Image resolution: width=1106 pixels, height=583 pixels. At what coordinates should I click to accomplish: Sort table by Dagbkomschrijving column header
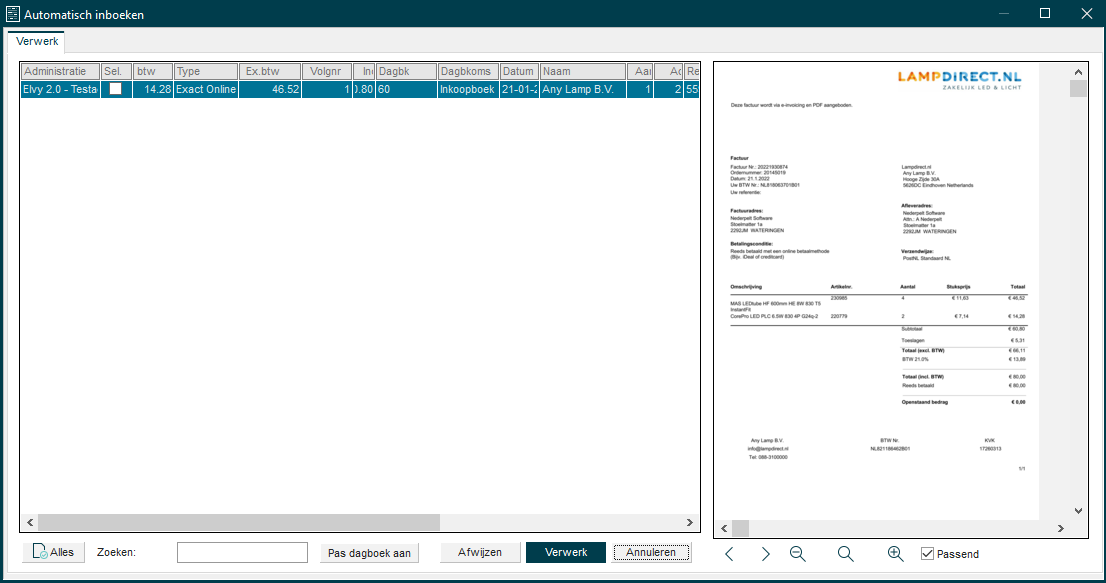(x=467, y=72)
